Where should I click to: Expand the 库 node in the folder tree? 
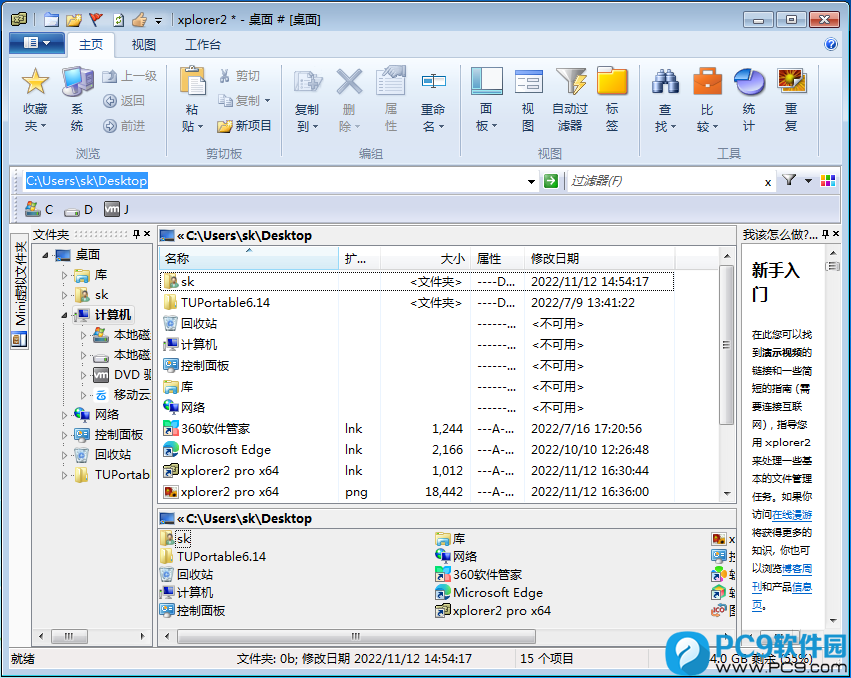pyautogui.click(x=64, y=276)
